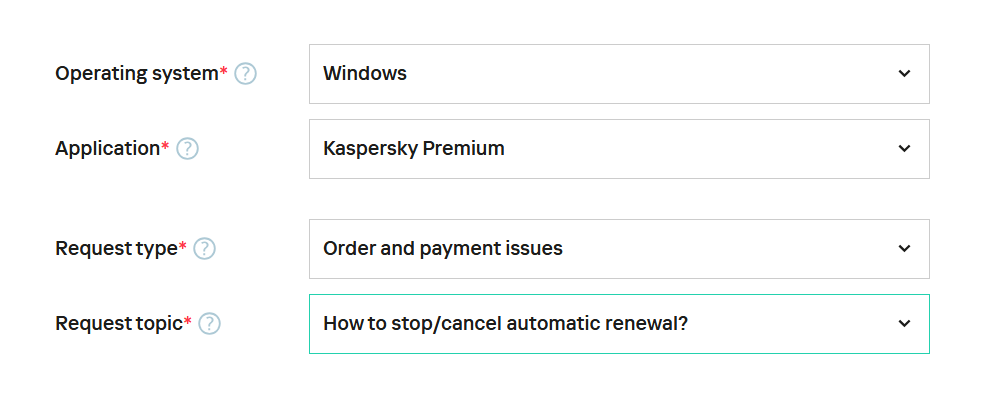Click the selected value 'Windows'

365,73
